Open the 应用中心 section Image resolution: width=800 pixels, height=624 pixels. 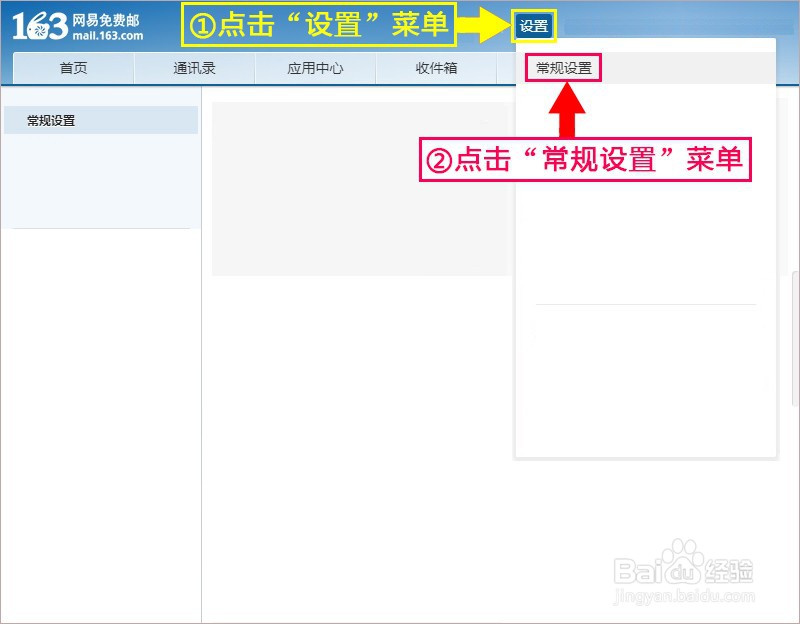click(316, 68)
